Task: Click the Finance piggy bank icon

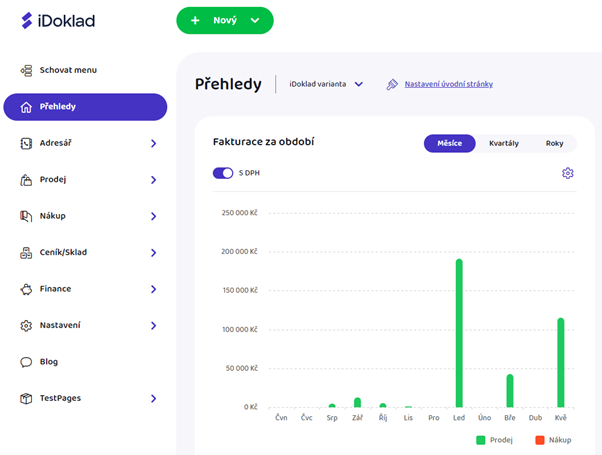Action: click(26, 289)
